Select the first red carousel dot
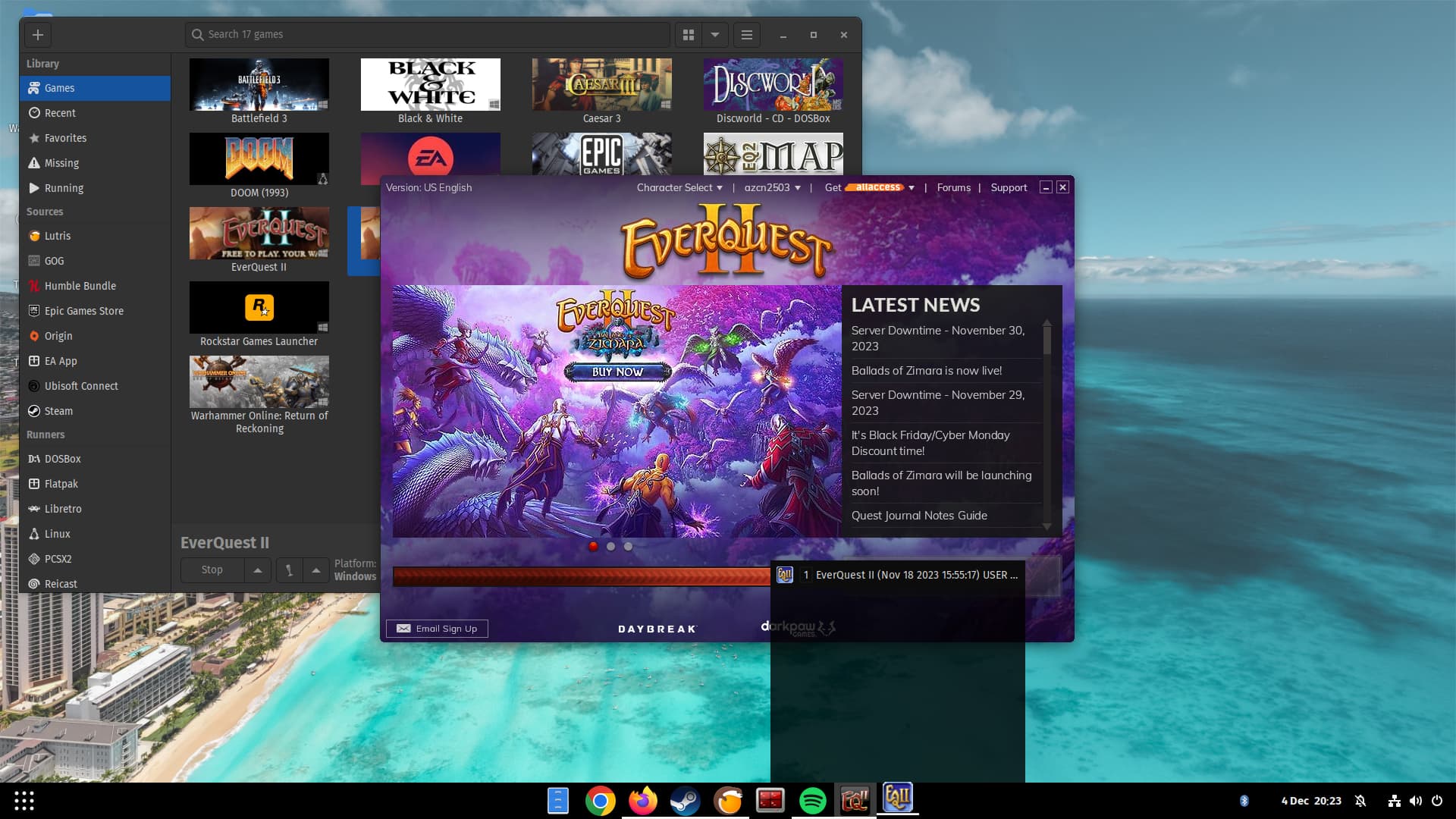 tap(593, 546)
